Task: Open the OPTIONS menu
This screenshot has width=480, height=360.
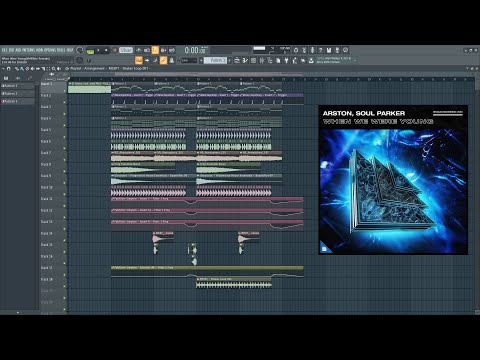Action: [x=50, y=50]
